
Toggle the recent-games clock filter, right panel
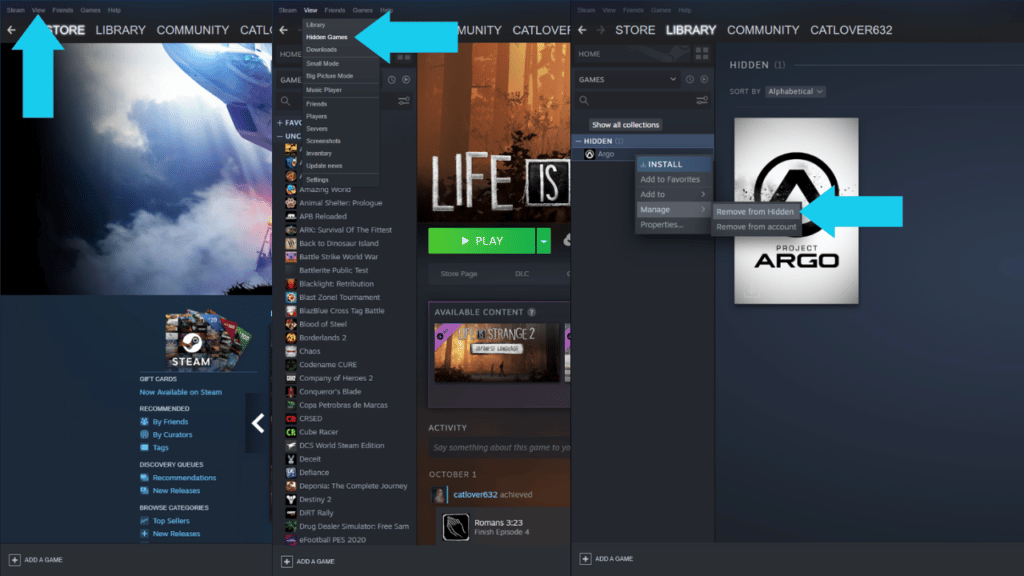690,80
